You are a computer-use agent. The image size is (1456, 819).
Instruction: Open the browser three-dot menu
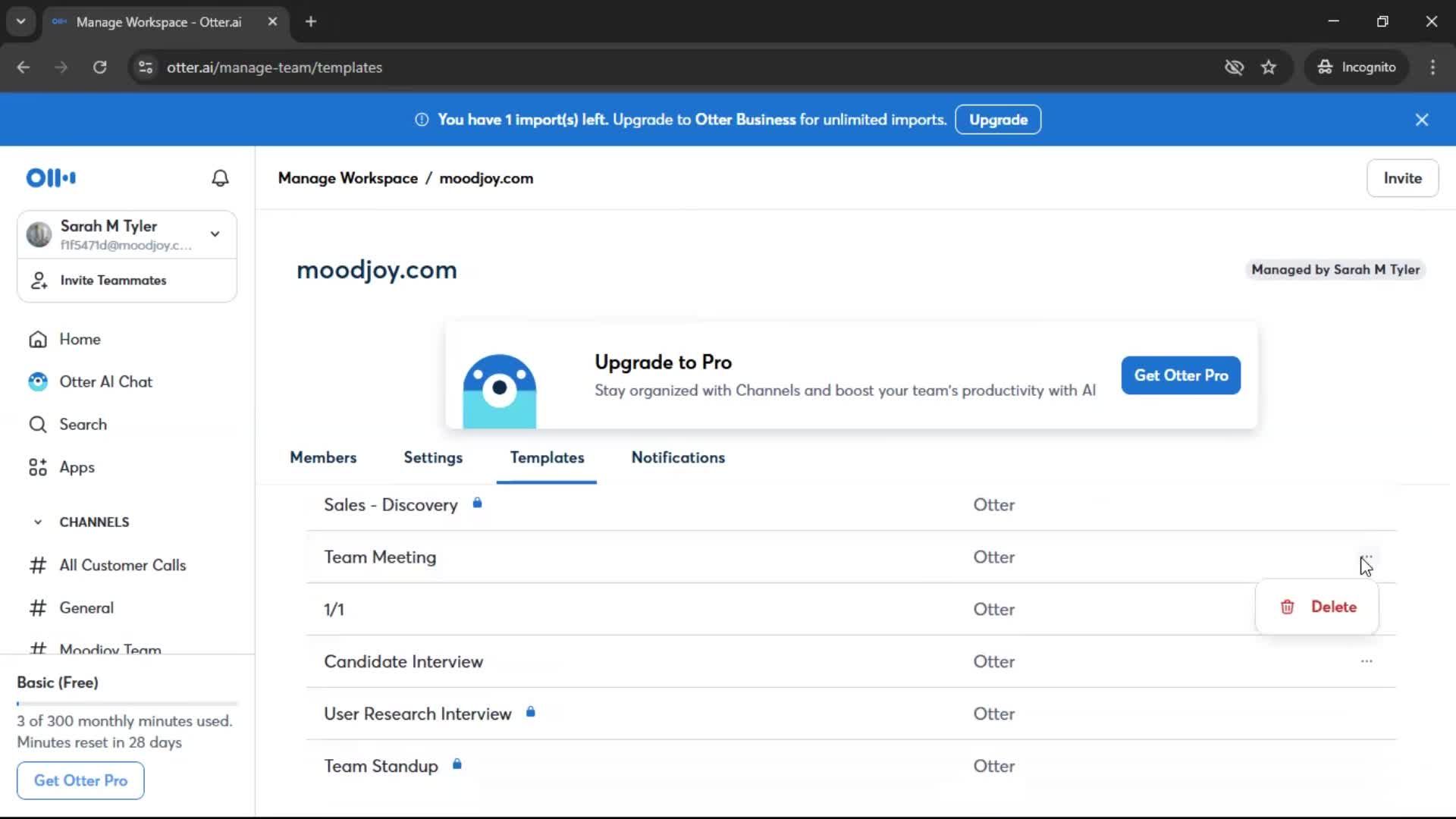pos(1432,67)
